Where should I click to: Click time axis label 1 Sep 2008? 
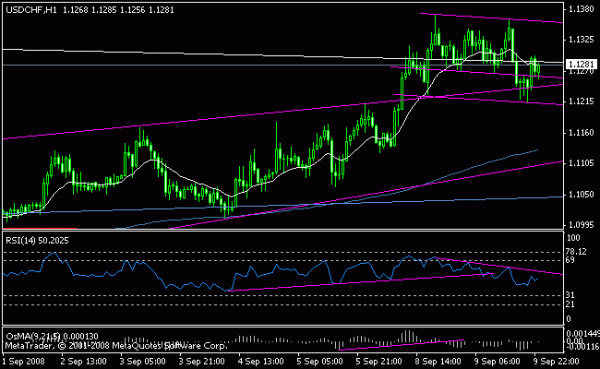24,361
